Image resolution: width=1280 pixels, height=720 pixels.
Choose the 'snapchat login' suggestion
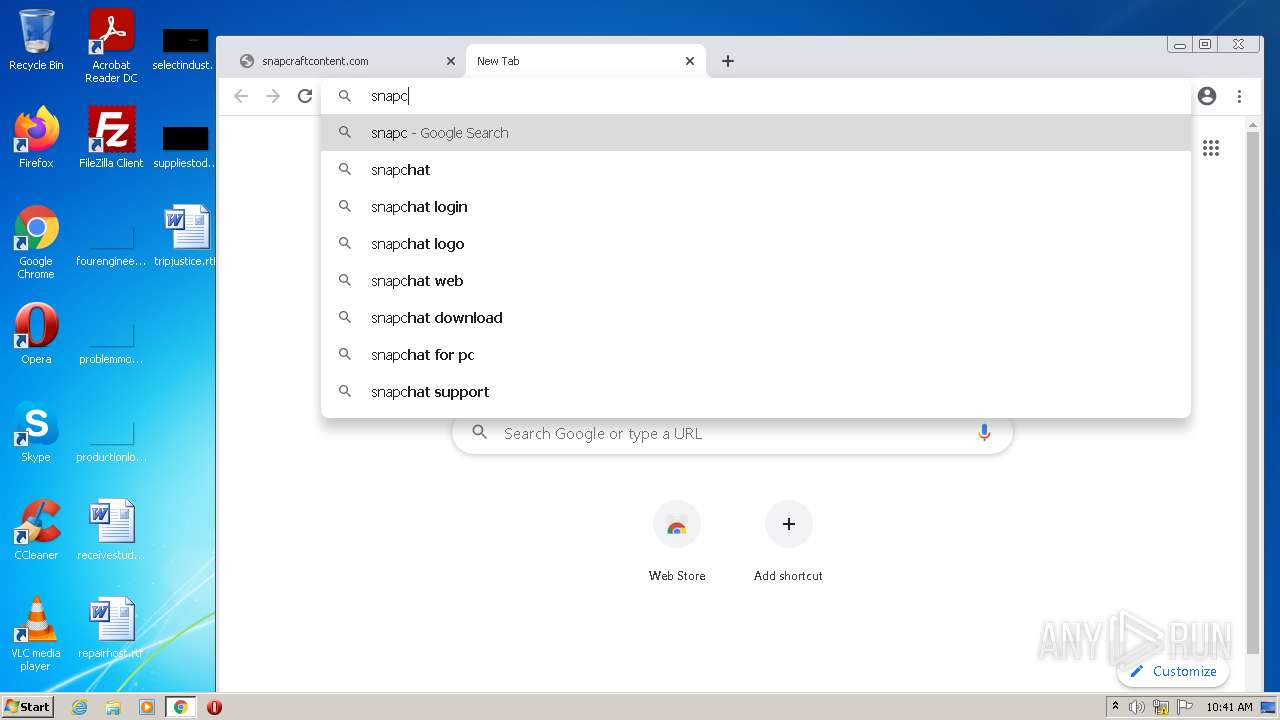(756, 207)
